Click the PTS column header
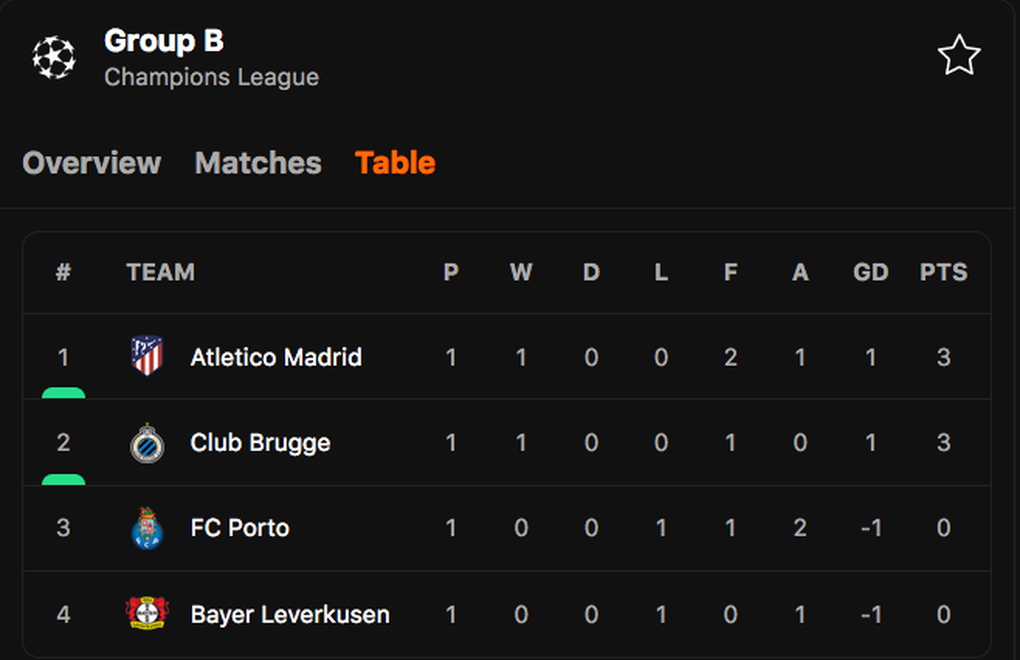The height and width of the screenshot is (660, 1020). tap(943, 272)
